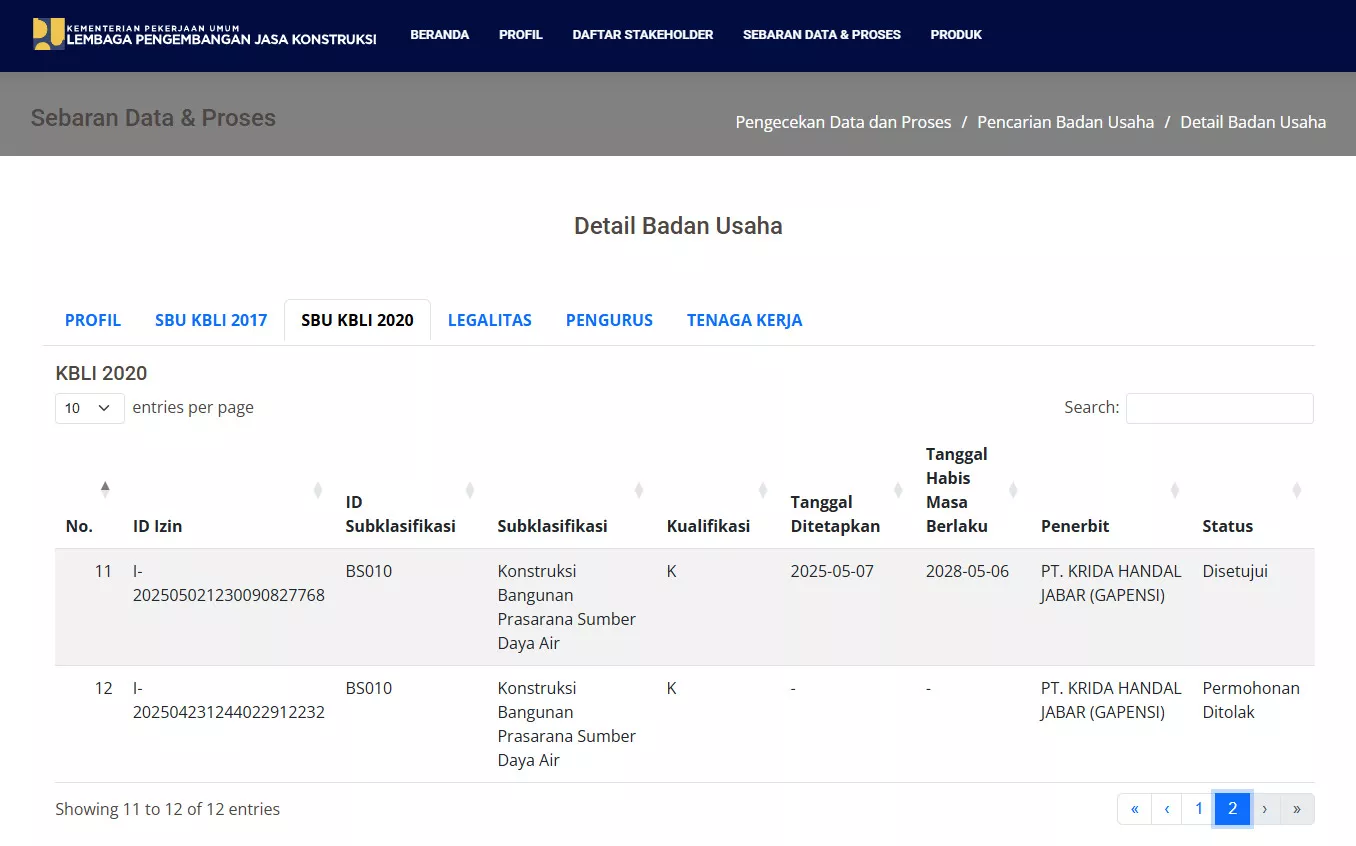
Task: Go to pagination page 1
Action: tap(1199, 809)
